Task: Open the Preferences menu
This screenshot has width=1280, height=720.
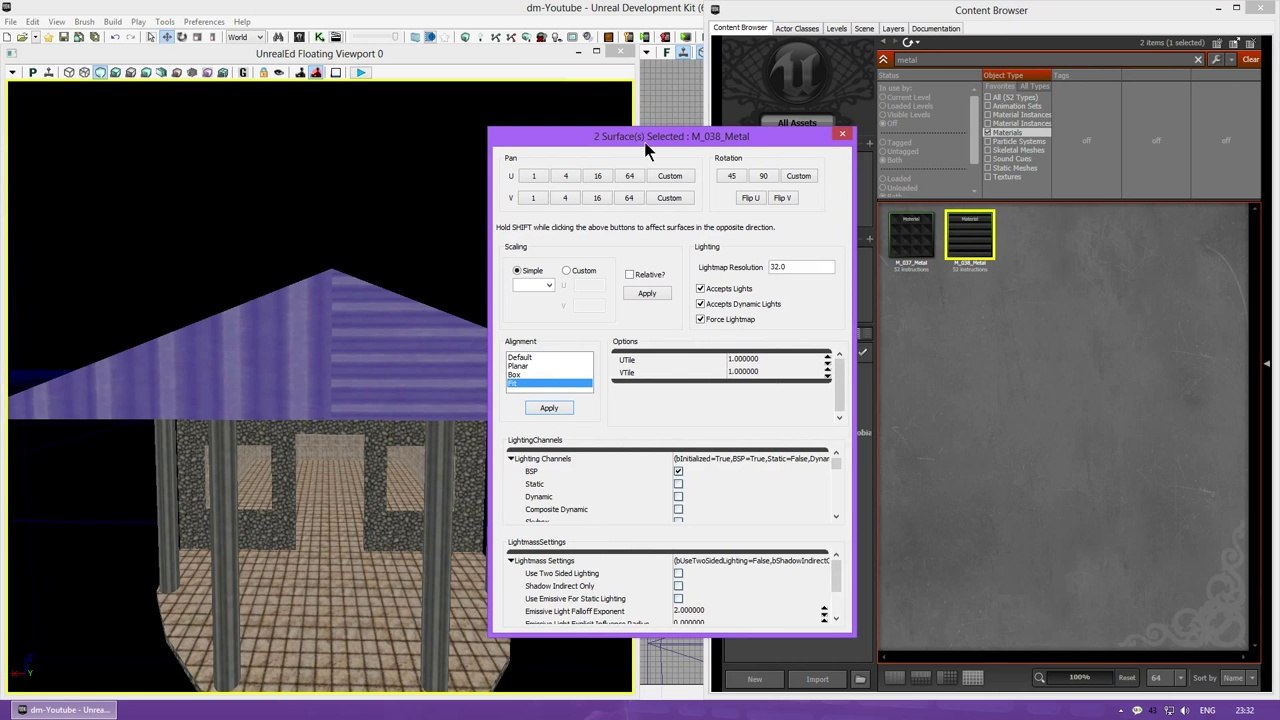Action: coord(204,21)
